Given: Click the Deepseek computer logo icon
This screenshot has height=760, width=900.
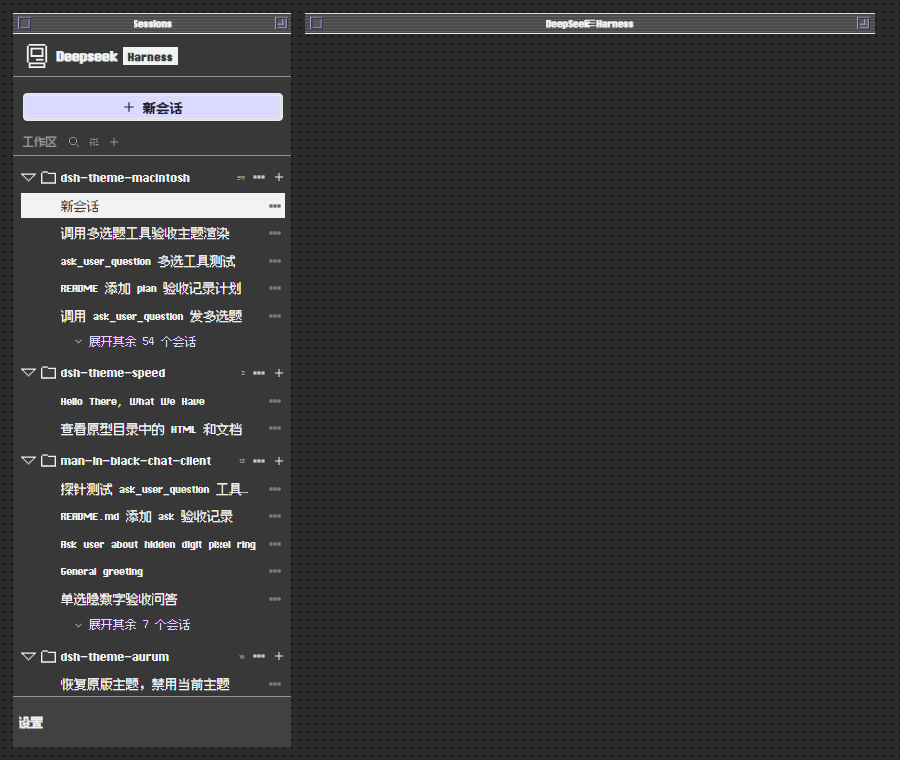Looking at the screenshot, I should [37, 56].
